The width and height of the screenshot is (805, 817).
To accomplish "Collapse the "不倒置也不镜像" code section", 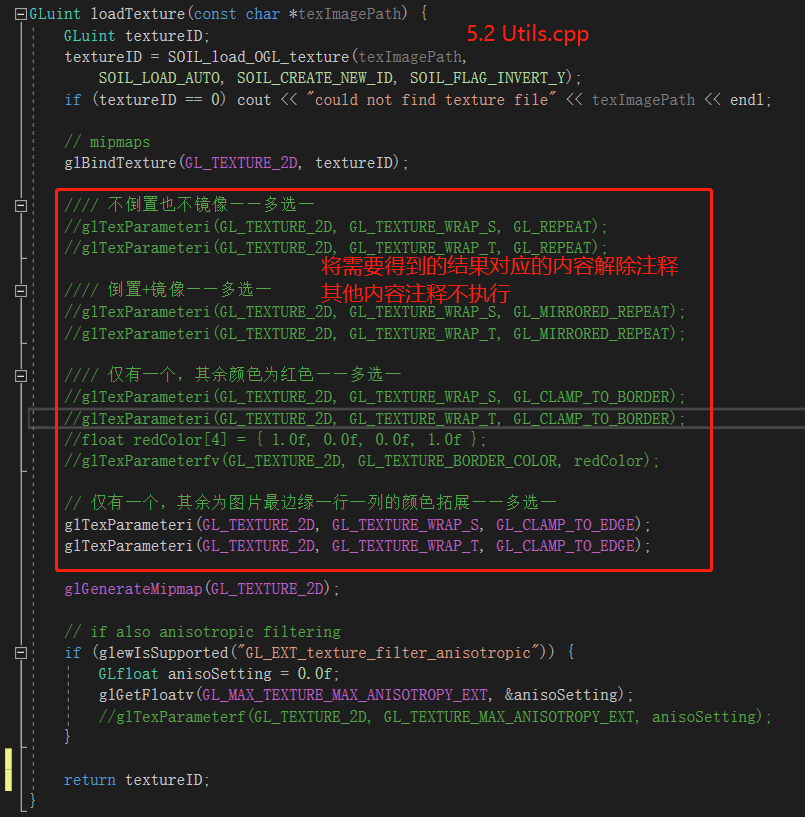I will pyautogui.click(x=20, y=206).
